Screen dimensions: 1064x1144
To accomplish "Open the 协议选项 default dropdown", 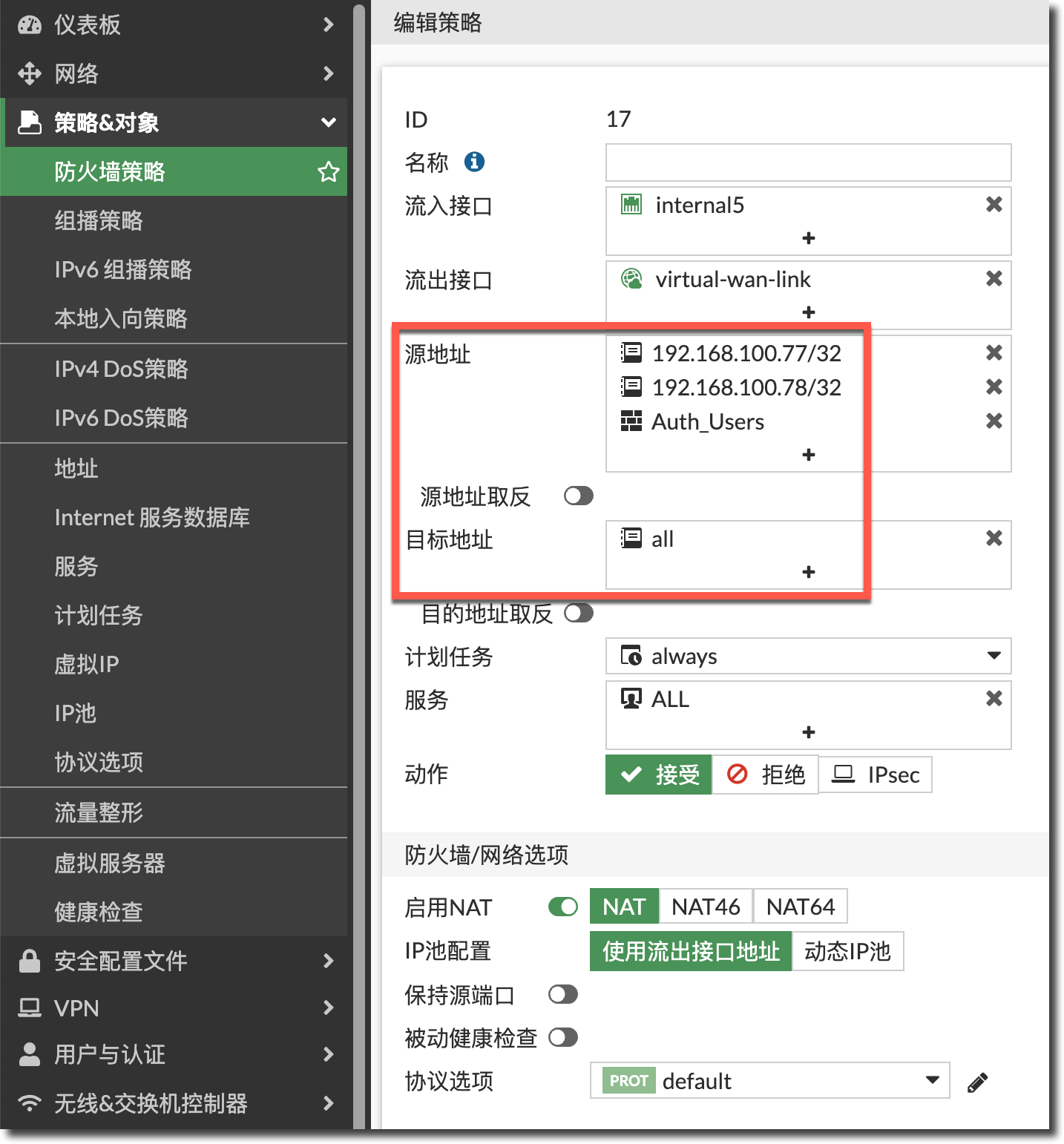I will tap(770, 1081).
